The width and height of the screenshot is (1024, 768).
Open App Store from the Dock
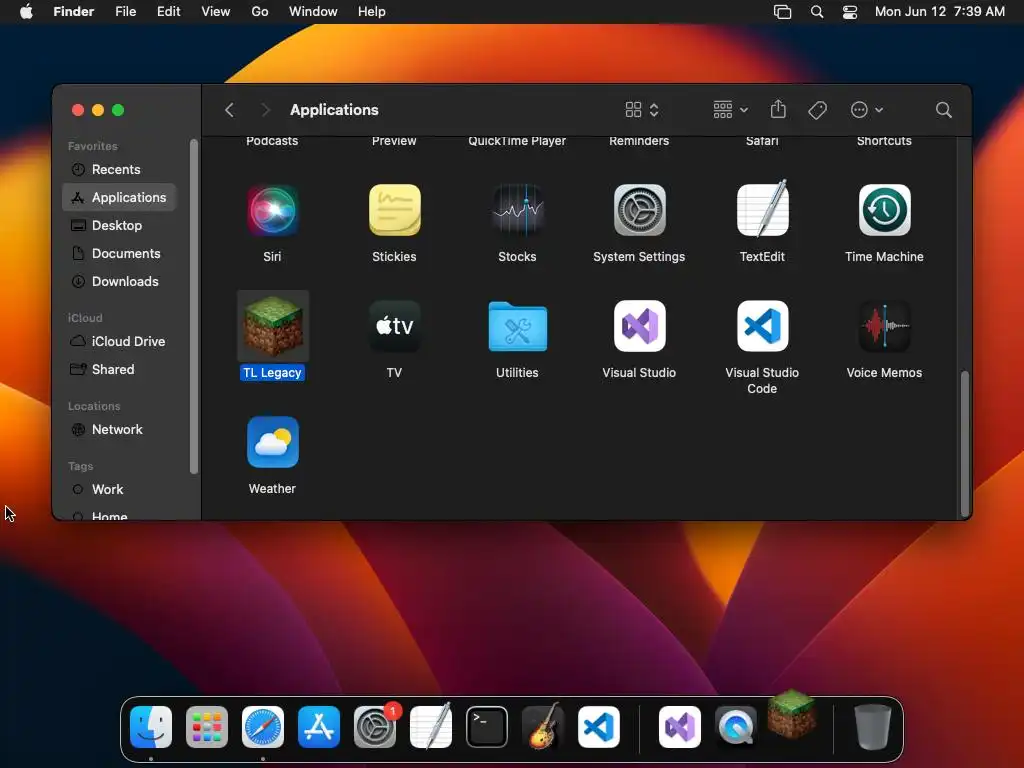click(319, 727)
